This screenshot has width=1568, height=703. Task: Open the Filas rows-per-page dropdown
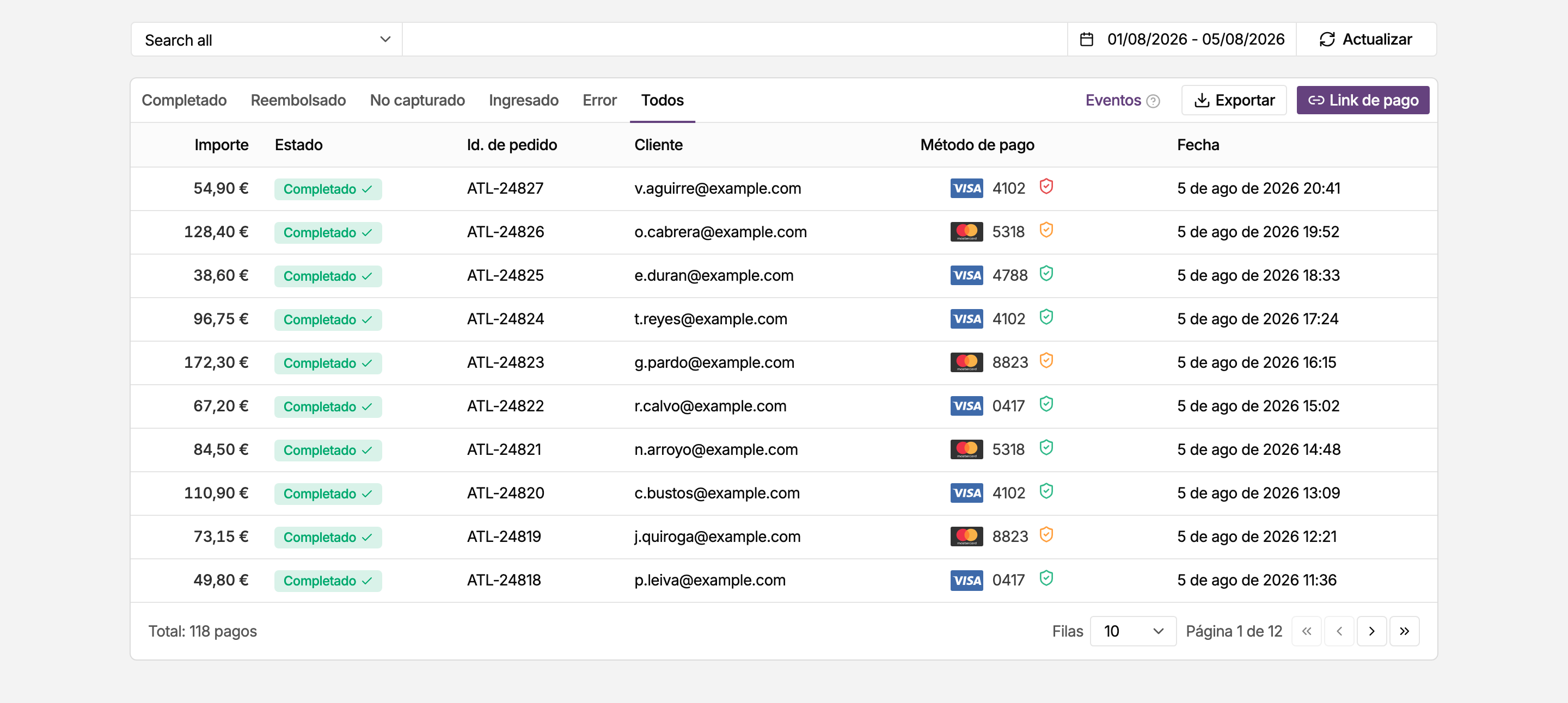1133,631
